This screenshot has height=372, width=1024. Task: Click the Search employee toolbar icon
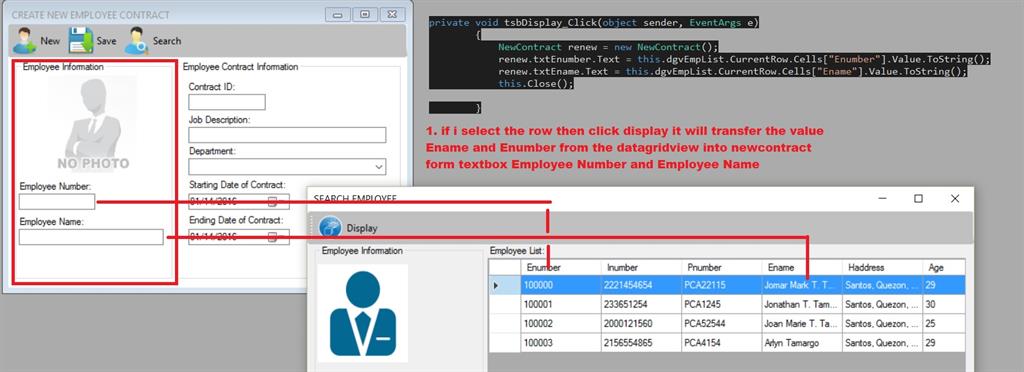click(136, 40)
